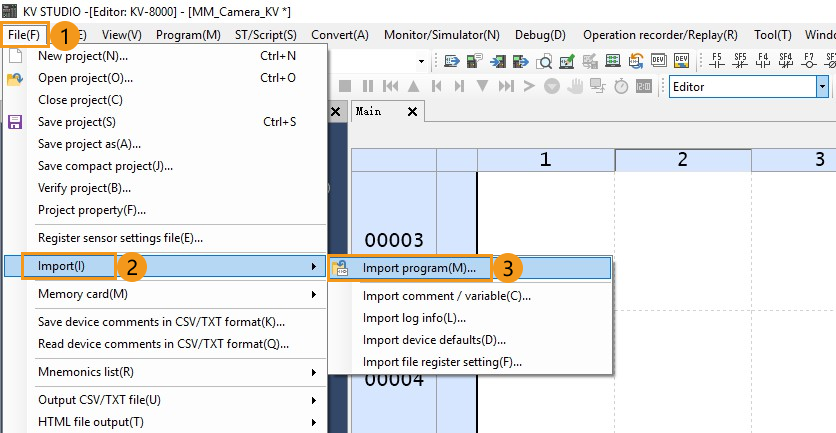
Task: Click the magnifier search icon in toolbar
Action: tap(544, 61)
